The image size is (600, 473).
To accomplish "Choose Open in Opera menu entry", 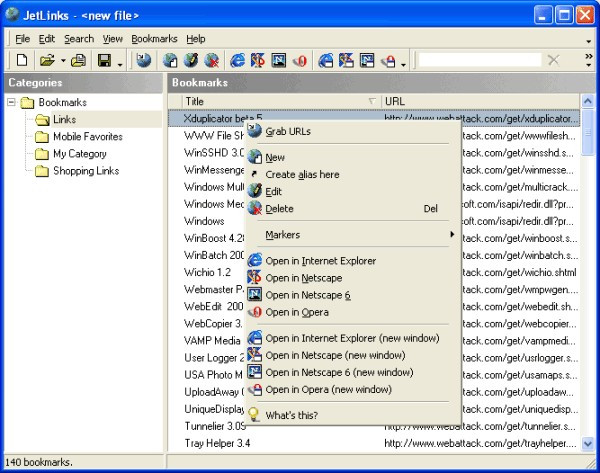I will (x=353, y=312).
